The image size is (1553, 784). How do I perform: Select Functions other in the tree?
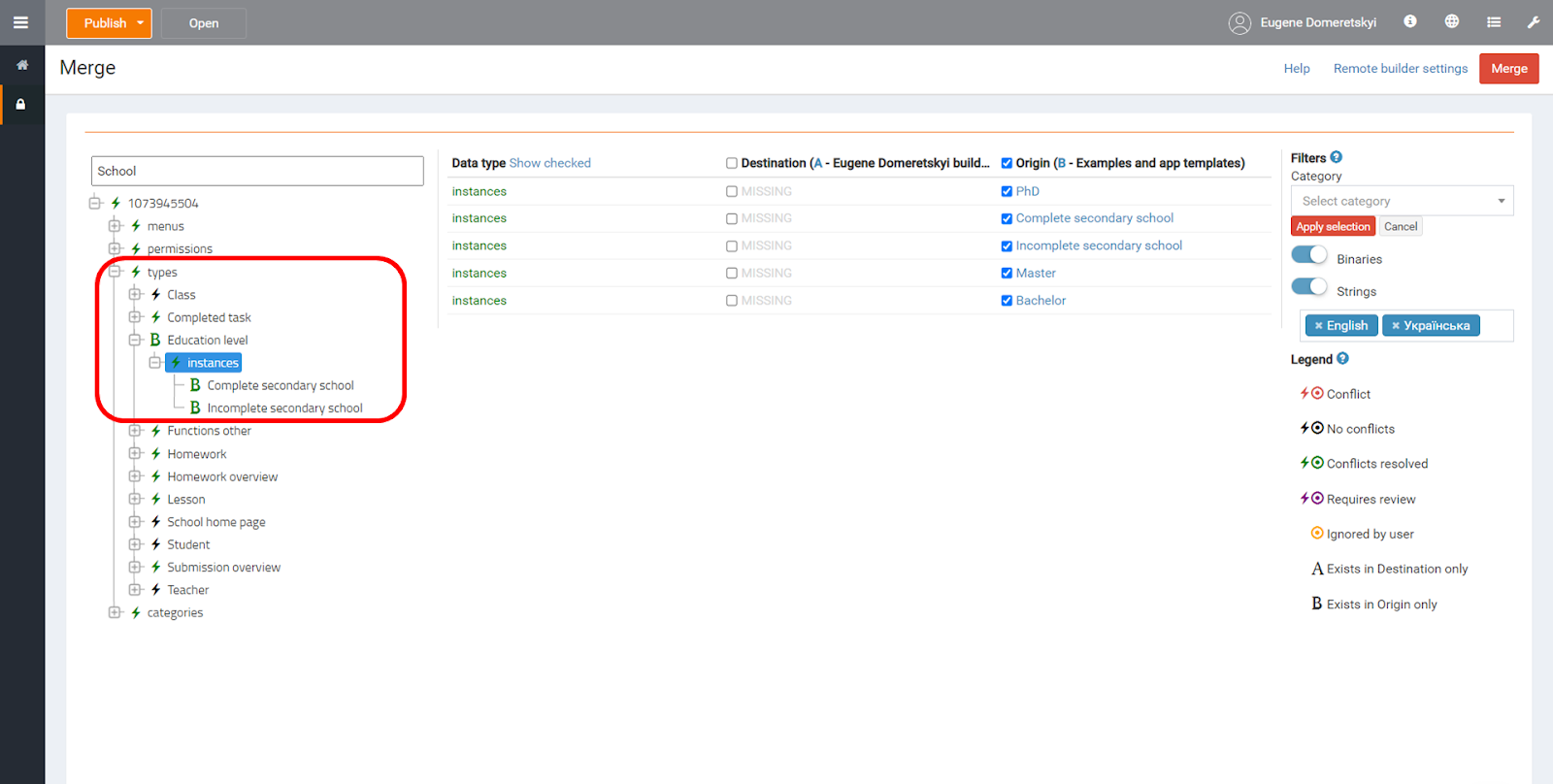click(x=209, y=431)
